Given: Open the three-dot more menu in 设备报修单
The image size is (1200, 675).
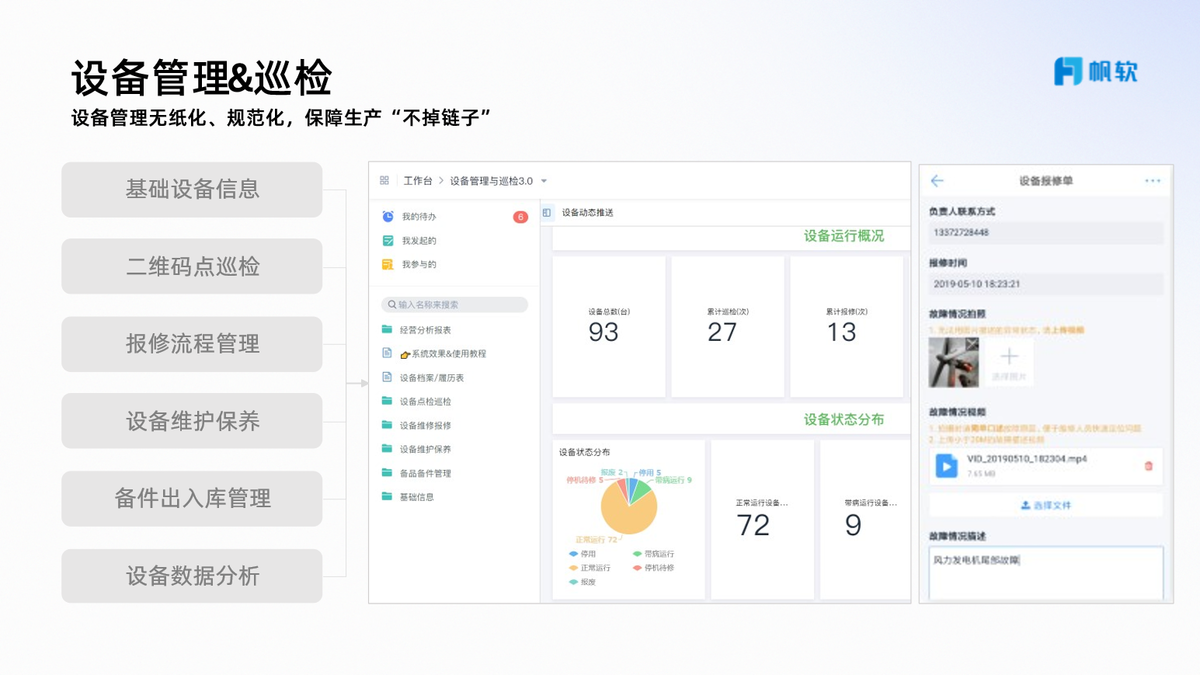Looking at the screenshot, I should click(1152, 181).
